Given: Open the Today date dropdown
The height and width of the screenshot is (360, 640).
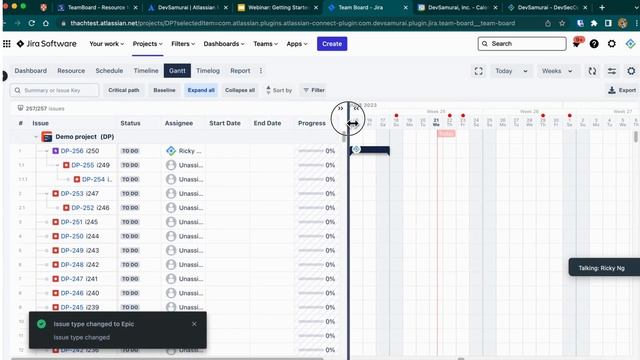Looking at the screenshot, I should (x=511, y=71).
